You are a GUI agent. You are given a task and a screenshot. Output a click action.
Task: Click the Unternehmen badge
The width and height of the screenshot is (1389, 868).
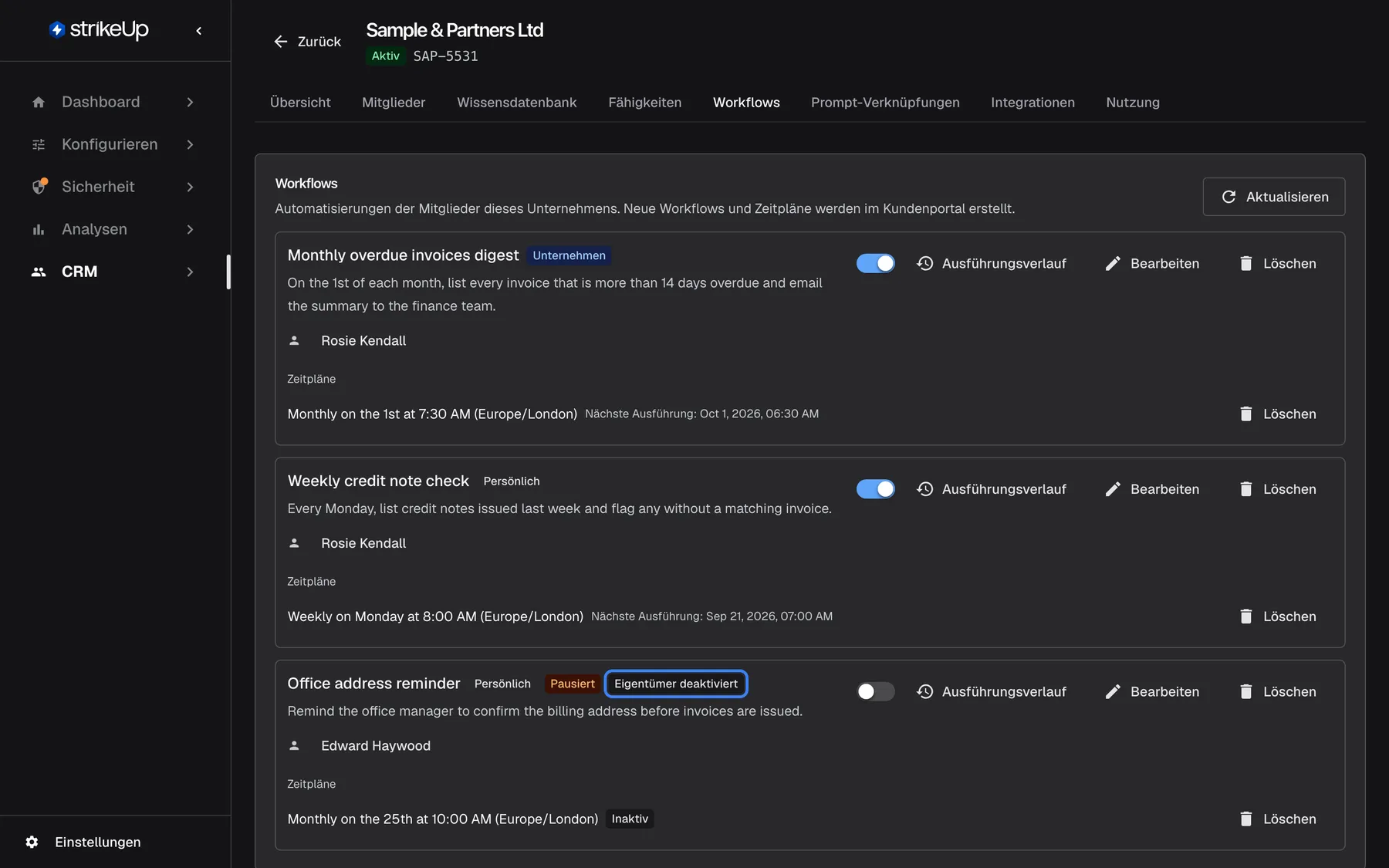569,255
